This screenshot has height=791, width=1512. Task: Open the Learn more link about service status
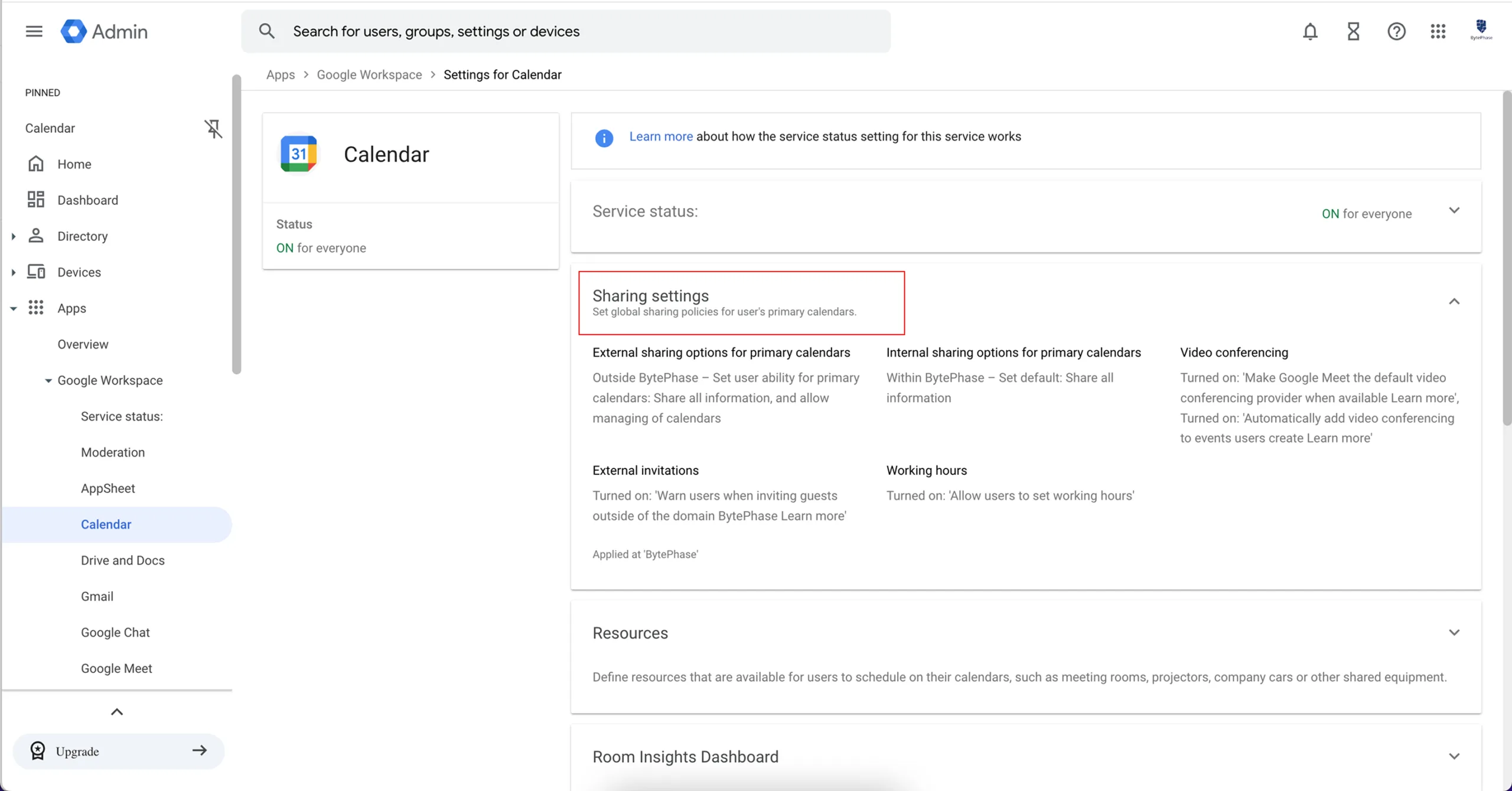point(660,136)
